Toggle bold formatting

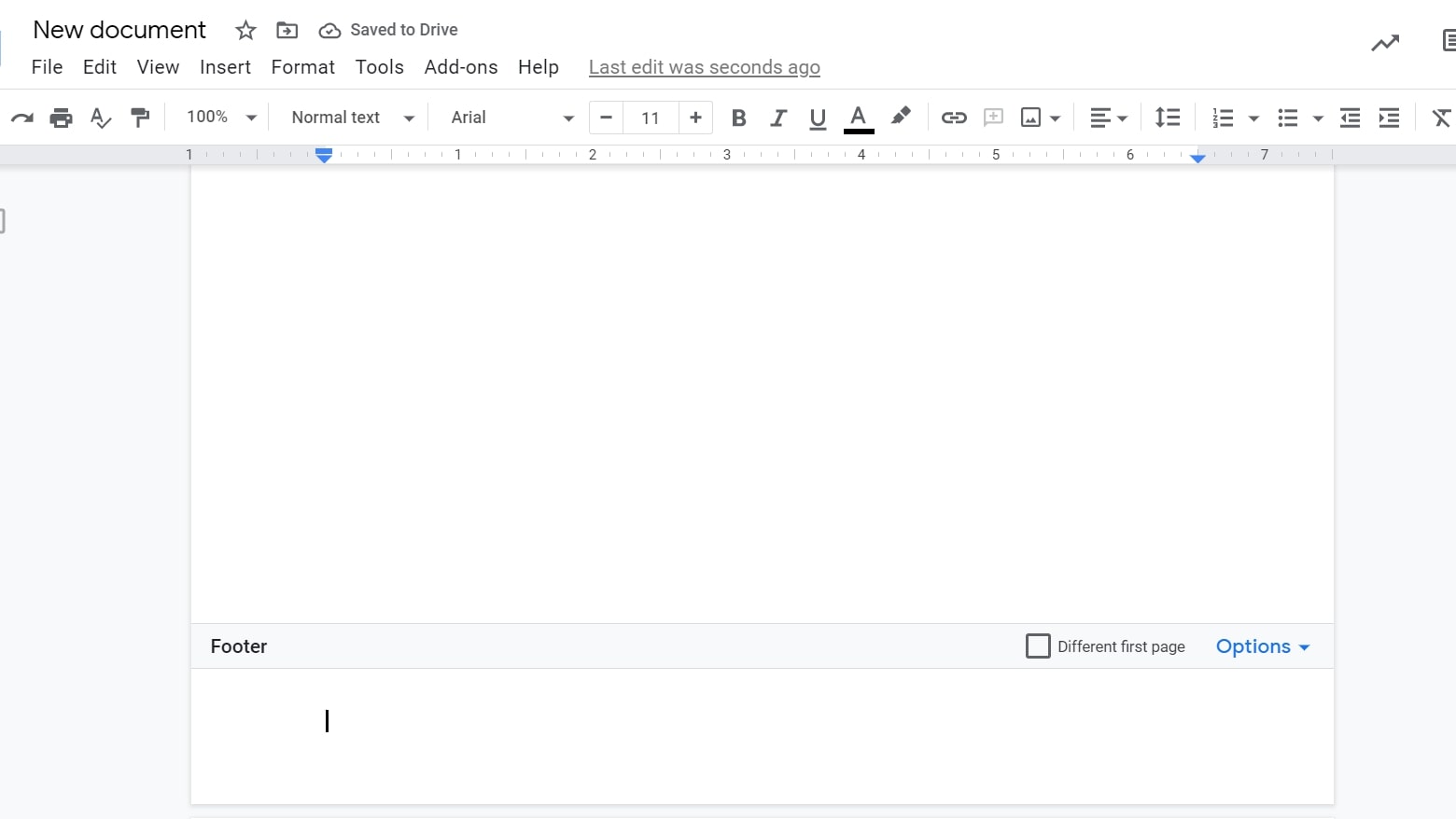pos(739,118)
